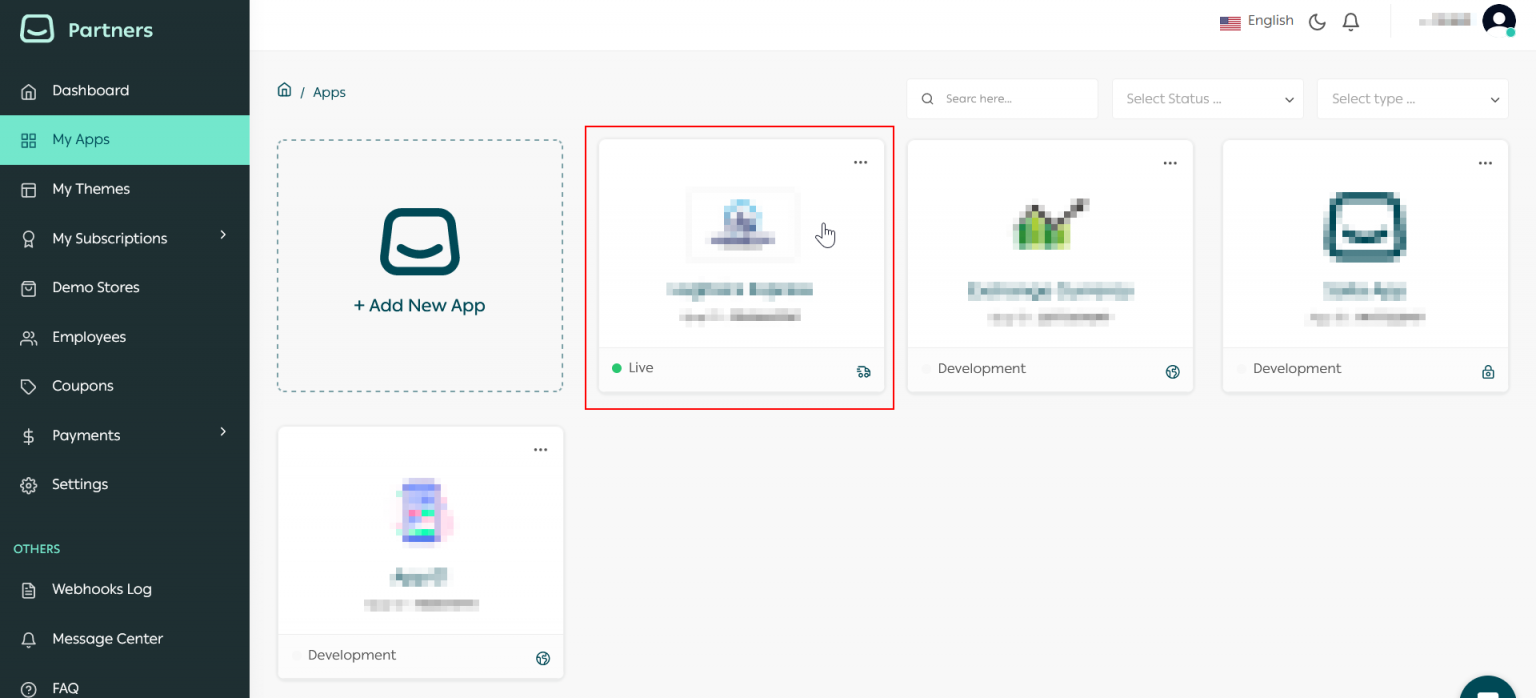Go to the Coupons section
The width and height of the screenshot is (1536, 698).
coord(82,385)
